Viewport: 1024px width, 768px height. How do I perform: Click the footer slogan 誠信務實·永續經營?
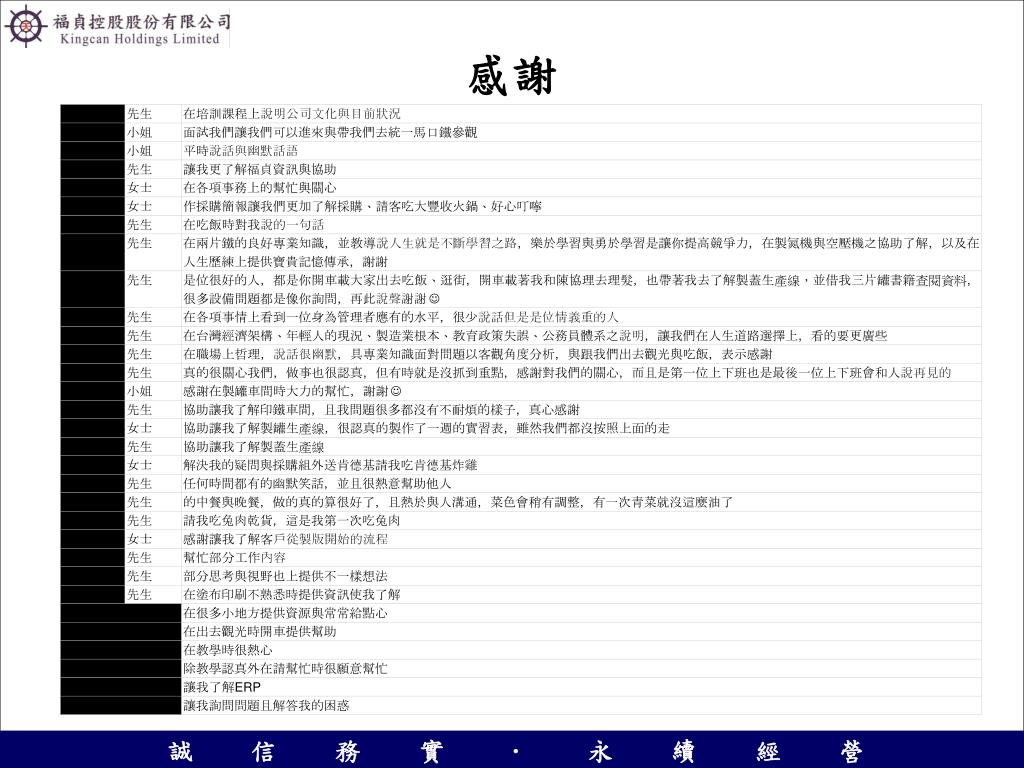point(515,752)
